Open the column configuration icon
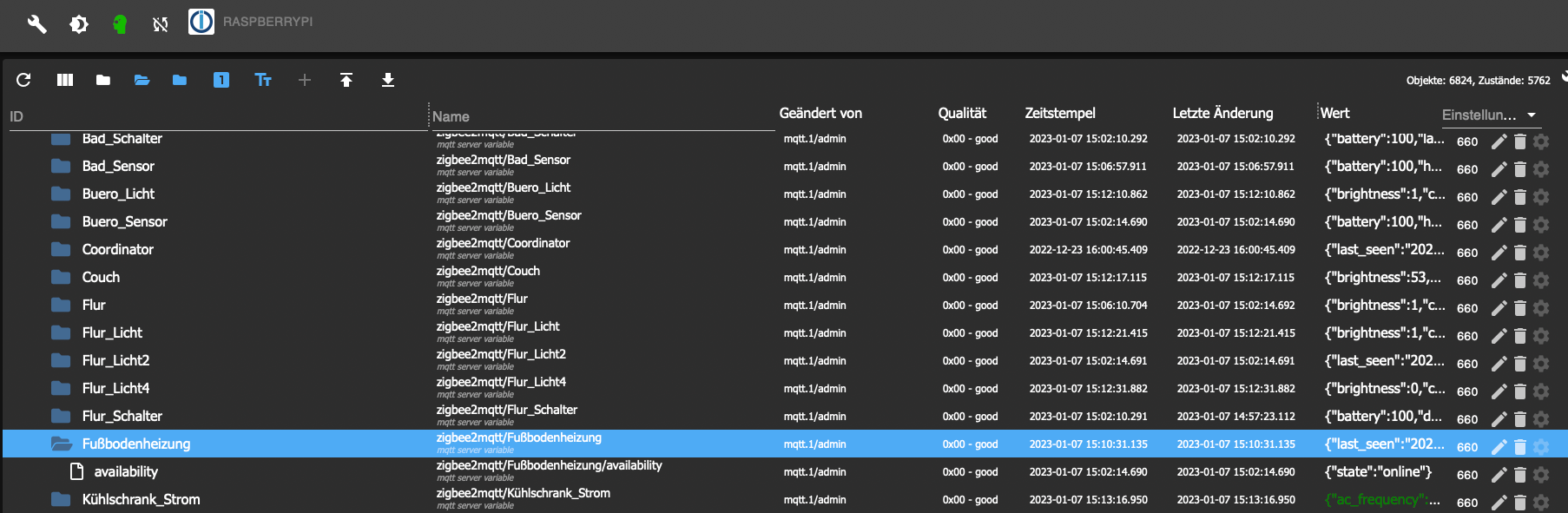The height and width of the screenshot is (513, 1568). 65,80
